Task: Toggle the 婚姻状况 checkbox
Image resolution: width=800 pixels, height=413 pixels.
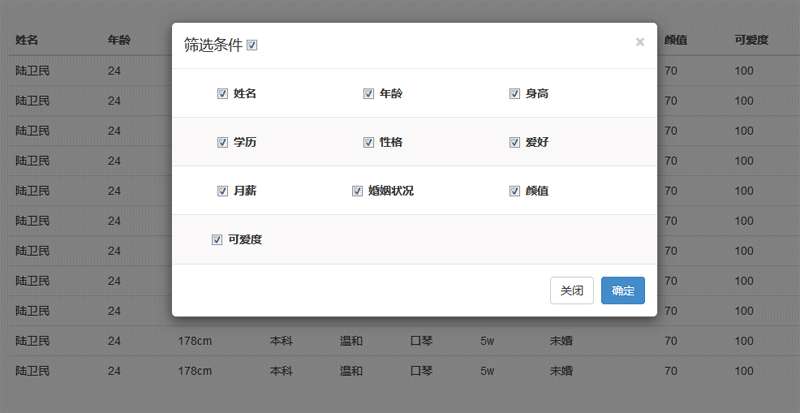Action: (357, 191)
